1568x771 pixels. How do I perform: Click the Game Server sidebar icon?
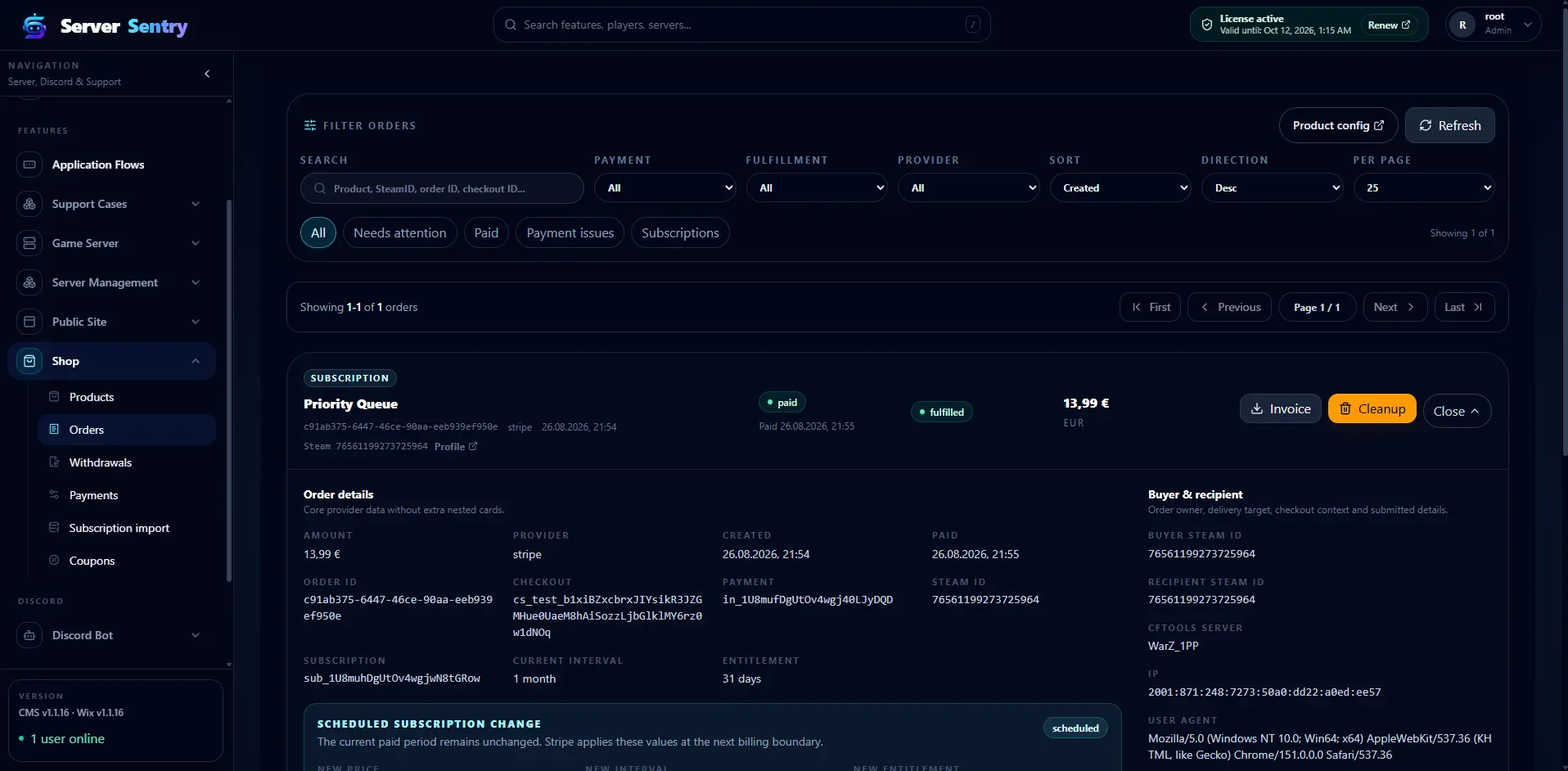(x=29, y=243)
